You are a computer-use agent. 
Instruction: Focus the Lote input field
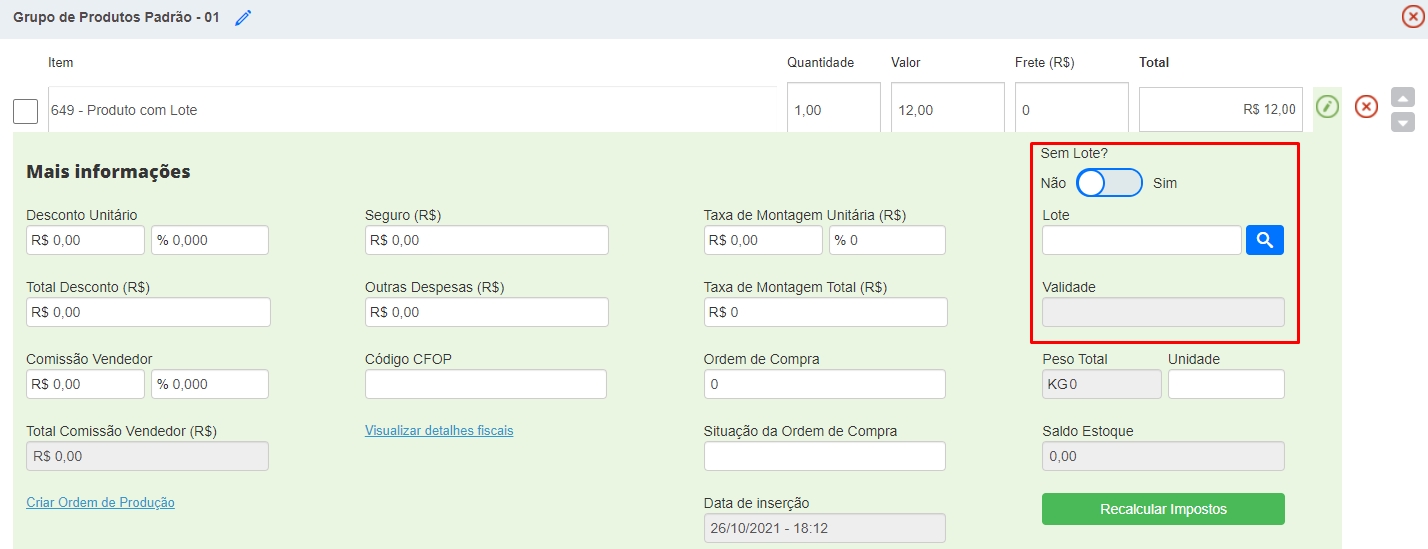click(x=1141, y=240)
